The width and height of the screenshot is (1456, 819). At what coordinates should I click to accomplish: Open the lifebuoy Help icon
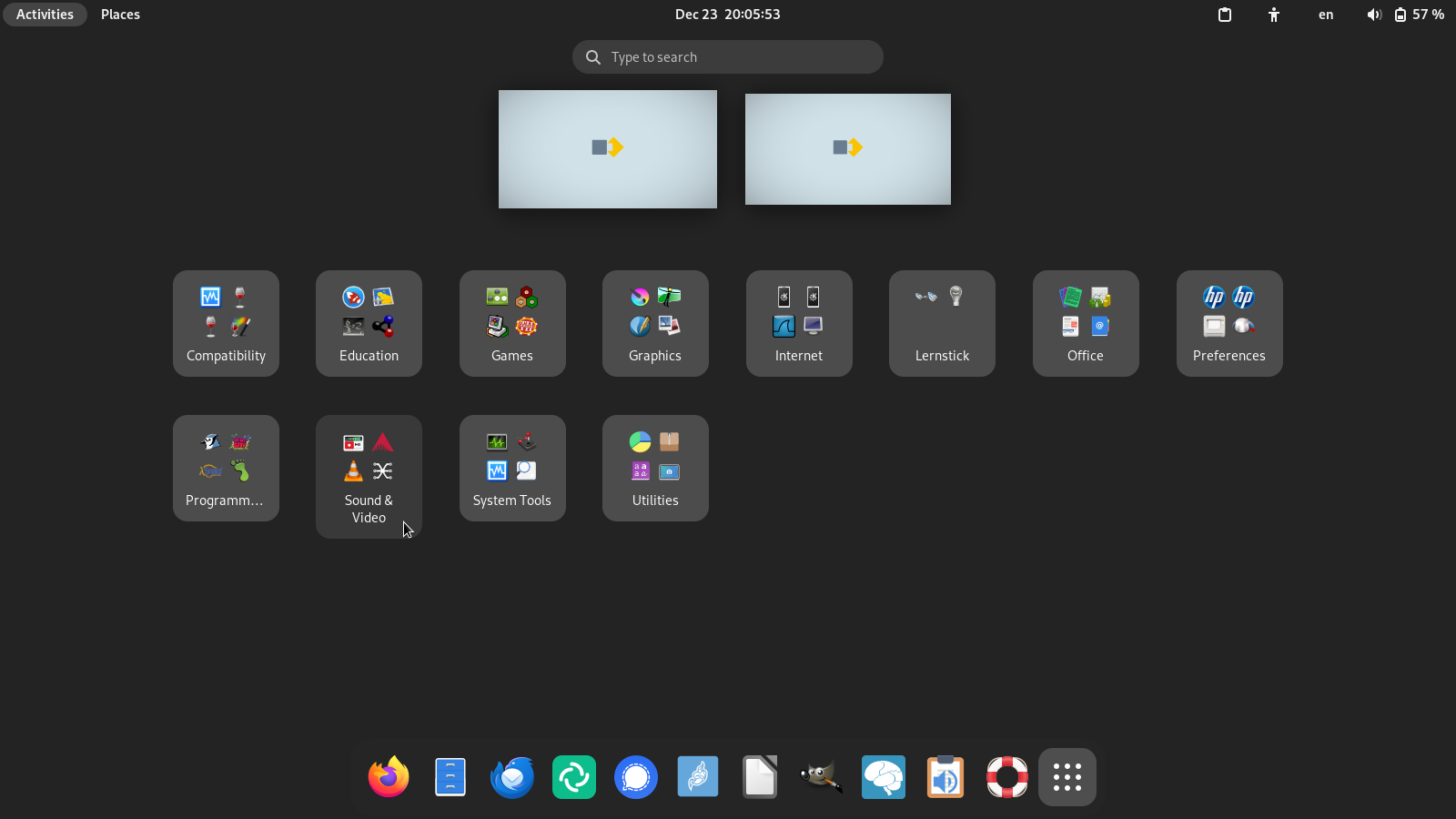(1007, 777)
